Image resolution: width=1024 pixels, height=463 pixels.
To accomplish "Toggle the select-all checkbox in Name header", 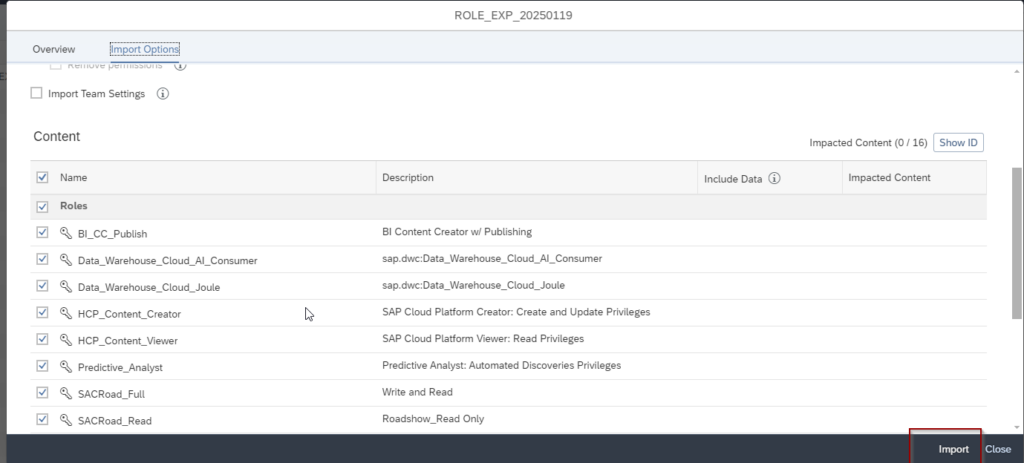I will pyautogui.click(x=42, y=177).
